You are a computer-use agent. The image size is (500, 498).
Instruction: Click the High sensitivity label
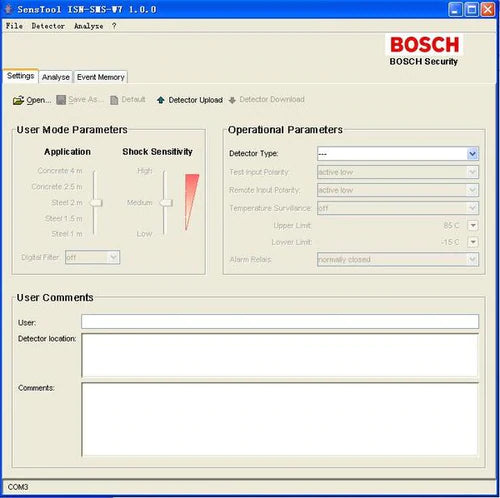145,171
